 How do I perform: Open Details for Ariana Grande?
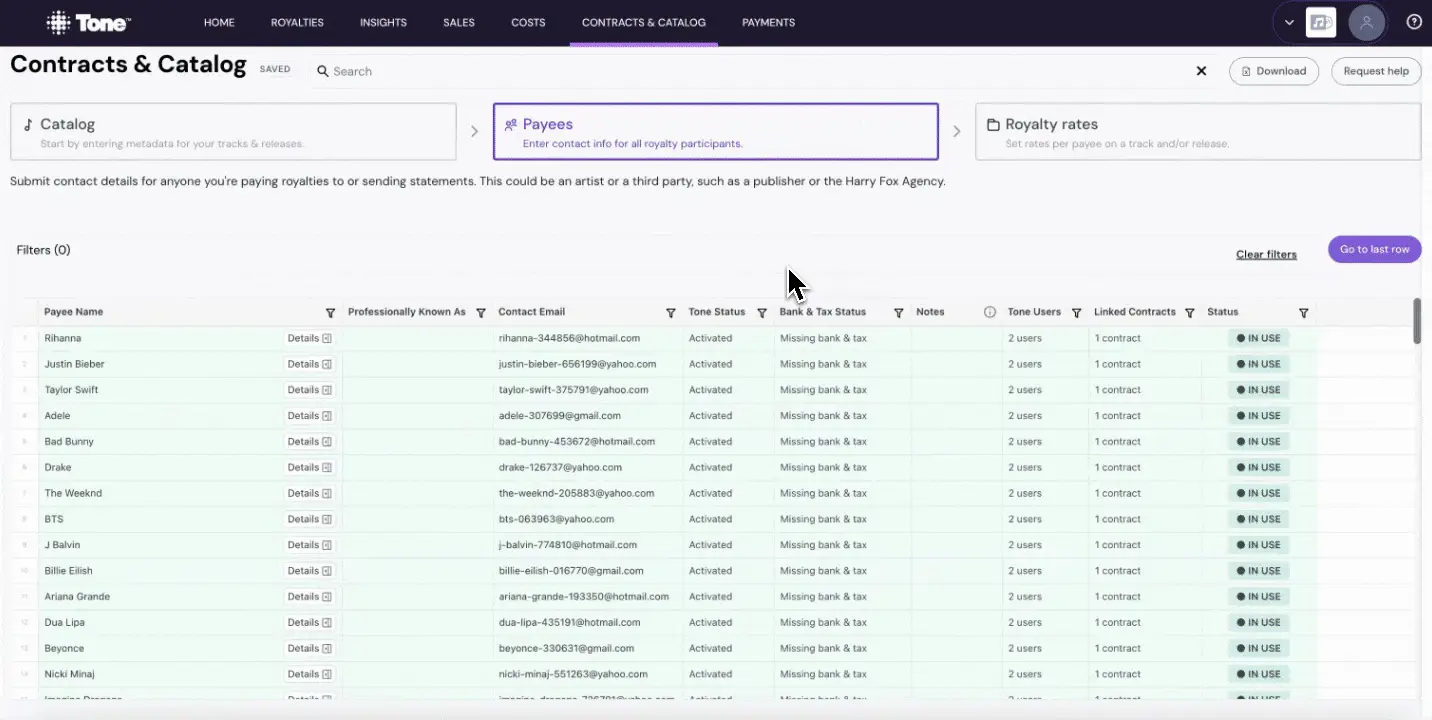pos(310,597)
